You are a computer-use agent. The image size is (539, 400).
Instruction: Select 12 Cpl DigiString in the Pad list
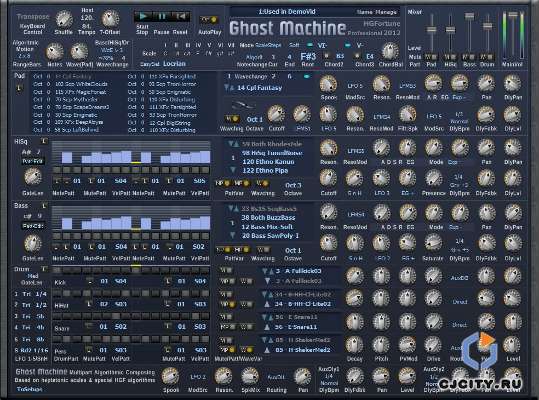(x=170, y=123)
